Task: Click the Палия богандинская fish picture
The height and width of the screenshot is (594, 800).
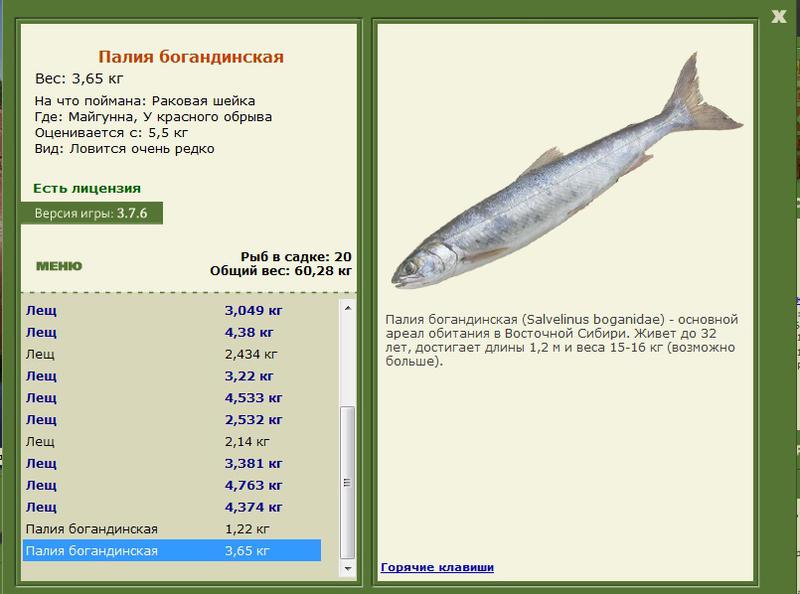Action: click(566, 171)
